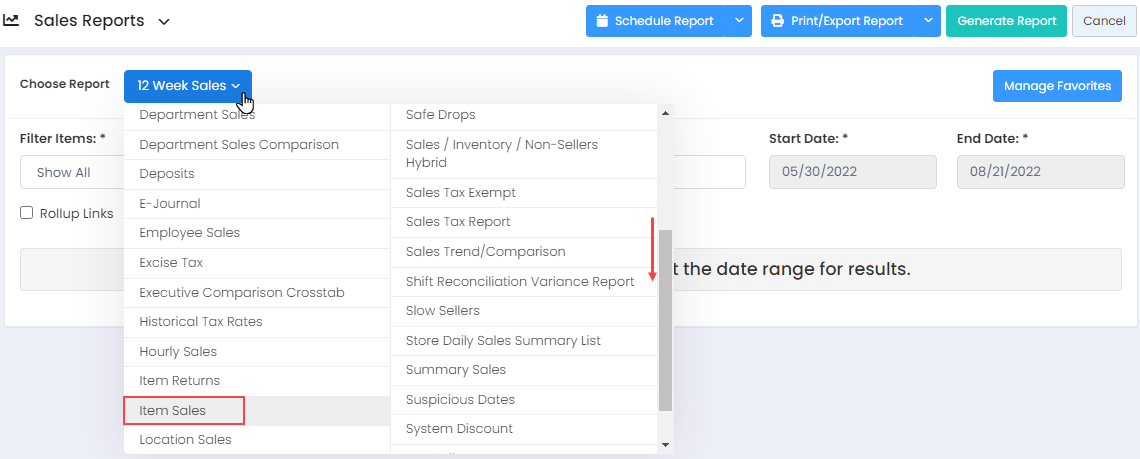Choose the Item Returns report
This screenshot has height=459, width=1140.
coord(257,380)
